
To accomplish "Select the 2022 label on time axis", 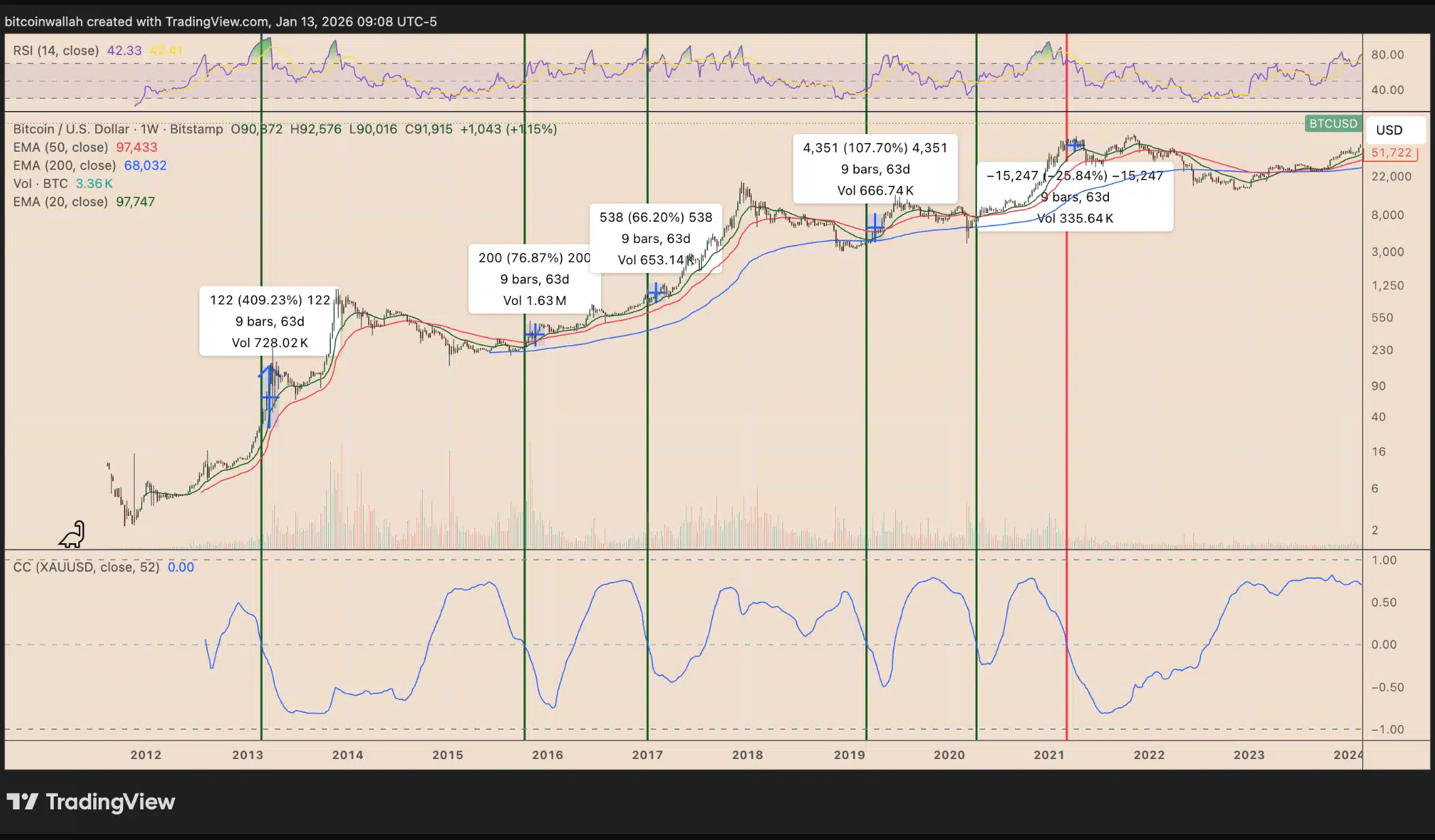I will coord(1148,754).
